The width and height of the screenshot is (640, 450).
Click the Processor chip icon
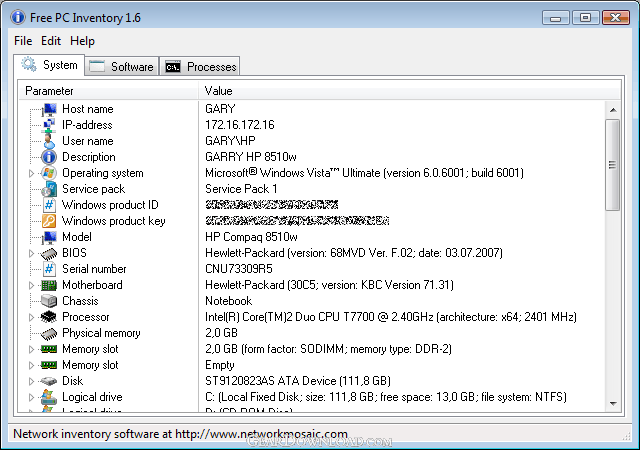tap(49, 317)
